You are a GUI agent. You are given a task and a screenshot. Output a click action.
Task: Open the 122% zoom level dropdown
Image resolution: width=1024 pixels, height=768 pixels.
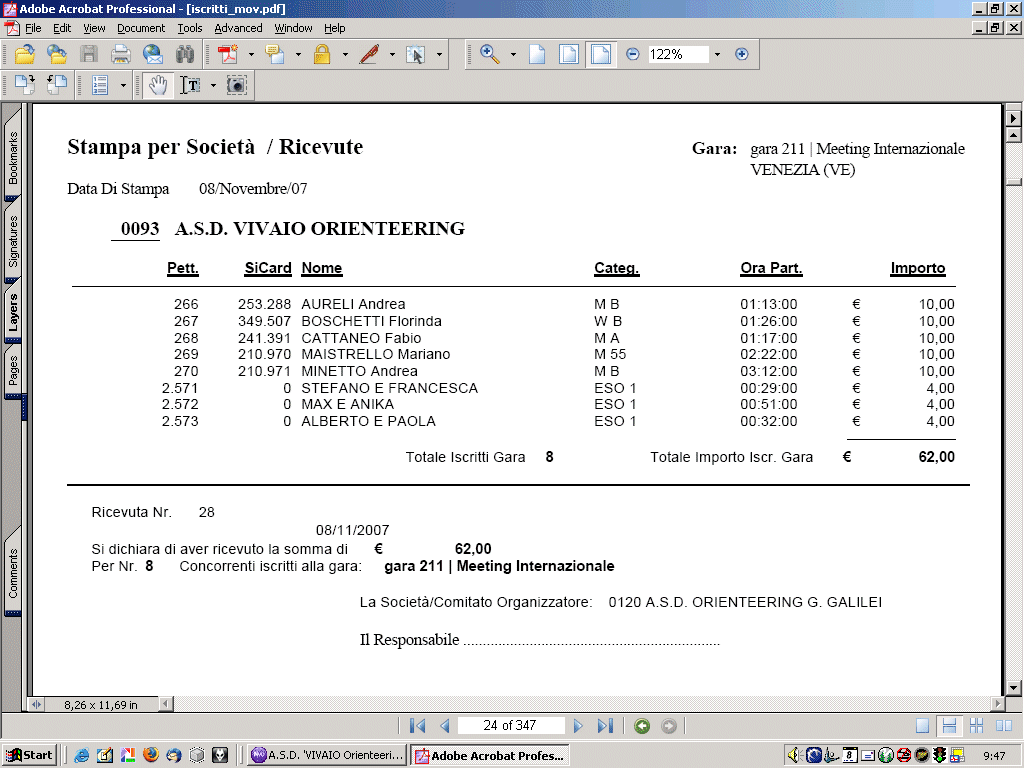coord(717,54)
